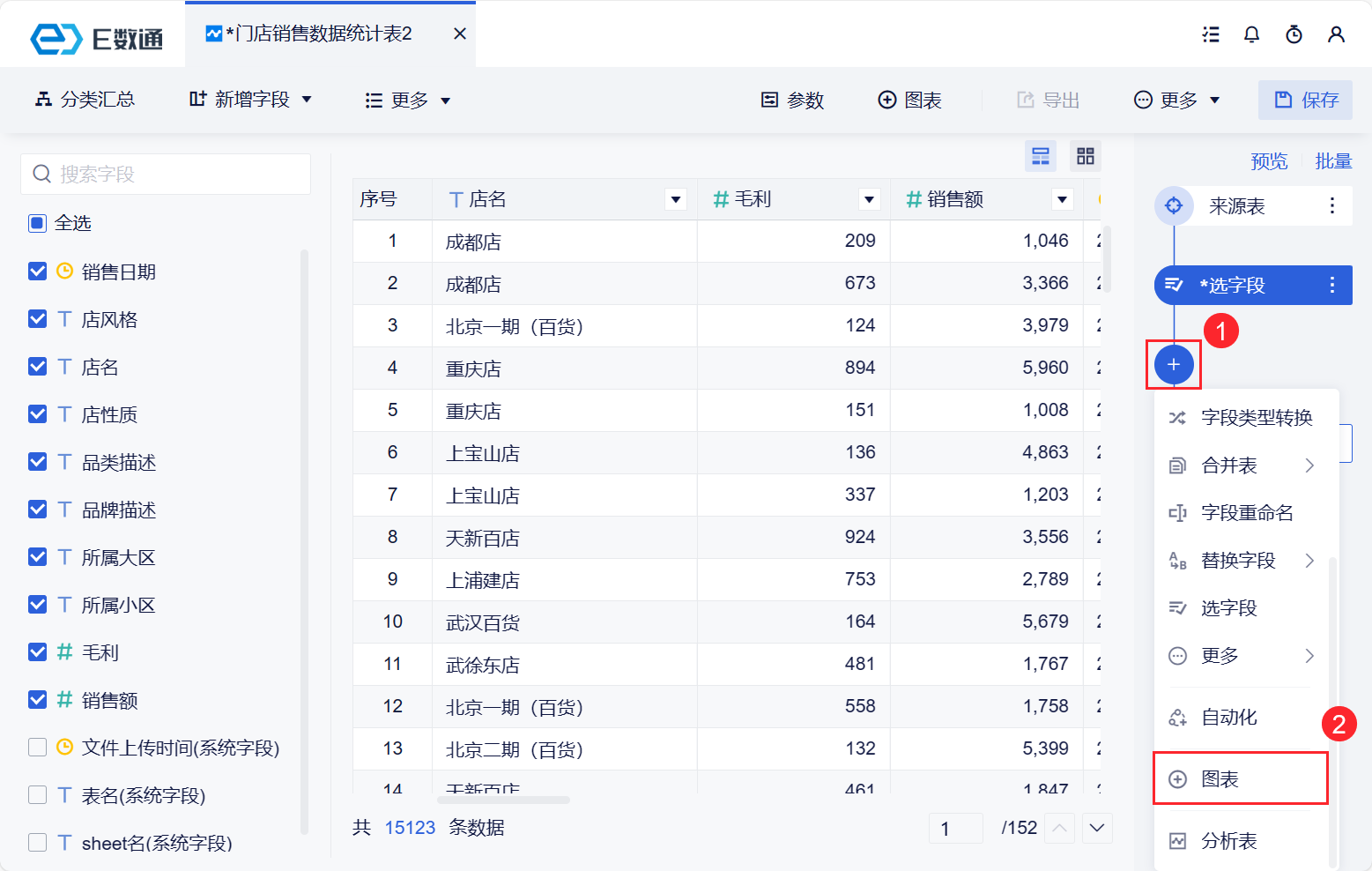Uncheck the 销售日期 field checkbox
Viewport: 1372px width, 871px height.
click(x=38, y=272)
